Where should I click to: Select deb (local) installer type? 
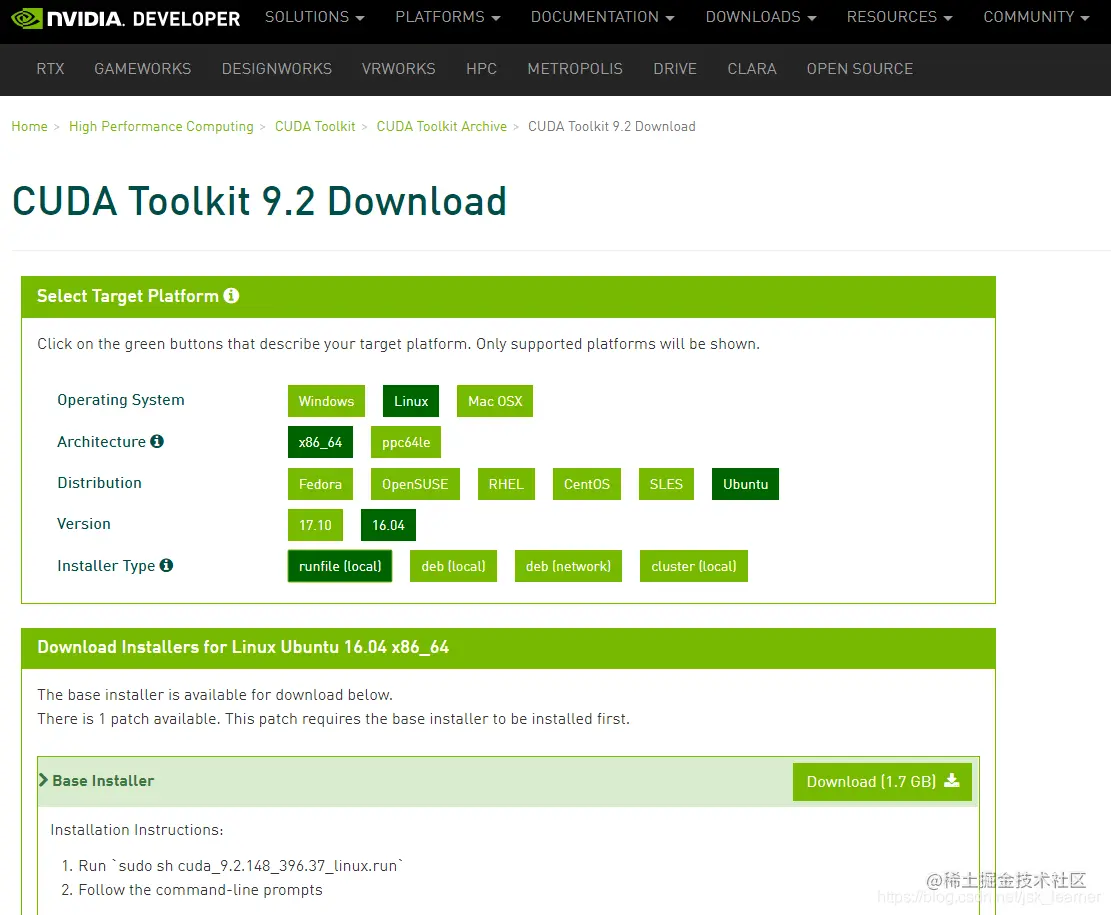453,566
